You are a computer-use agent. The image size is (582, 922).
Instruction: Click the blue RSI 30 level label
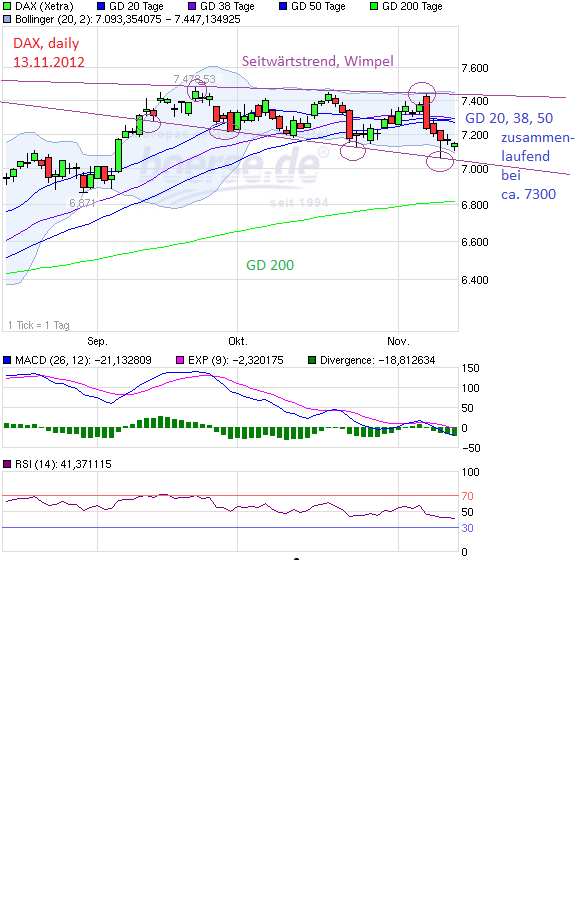tap(467, 528)
